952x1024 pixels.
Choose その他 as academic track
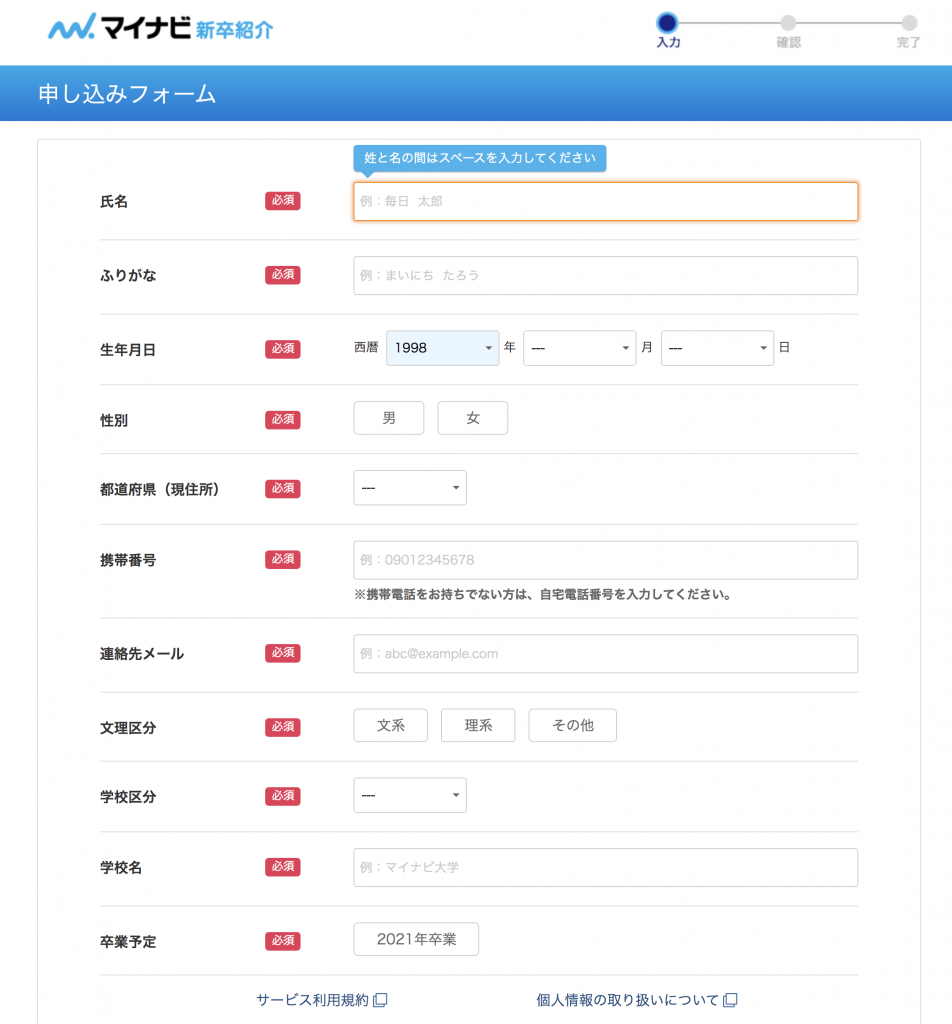[x=573, y=726]
